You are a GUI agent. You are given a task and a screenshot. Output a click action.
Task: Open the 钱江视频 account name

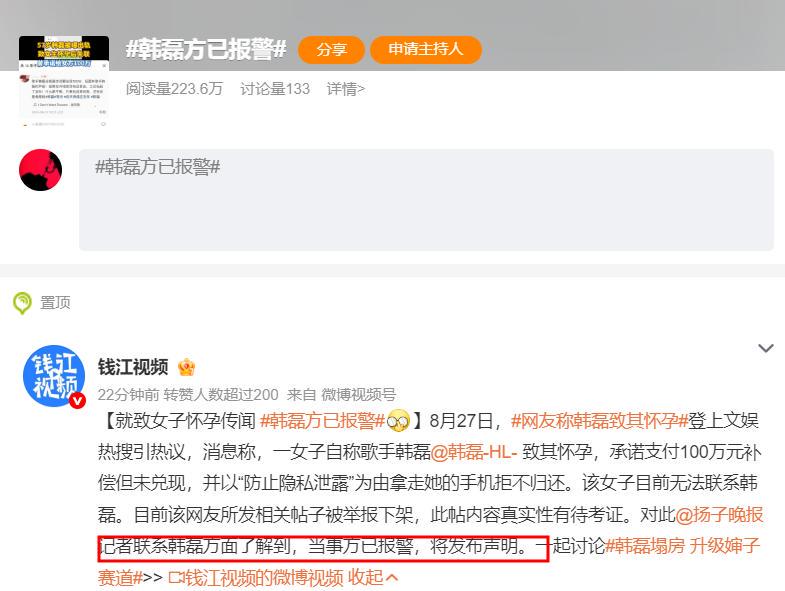pyautogui.click(x=133, y=367)
